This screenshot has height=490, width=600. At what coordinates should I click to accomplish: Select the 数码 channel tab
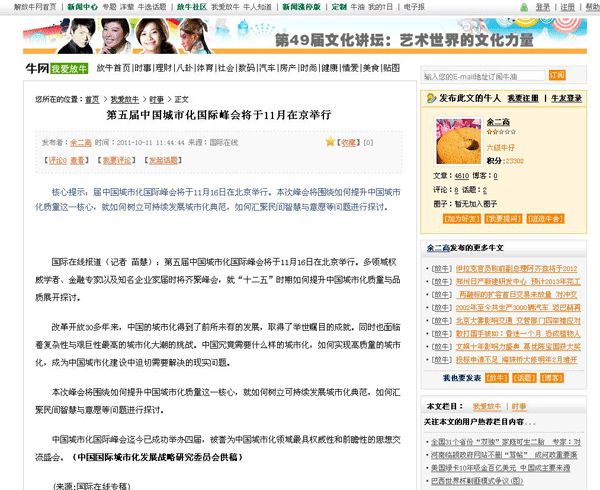pyautogui.click(x=246, y=68)
